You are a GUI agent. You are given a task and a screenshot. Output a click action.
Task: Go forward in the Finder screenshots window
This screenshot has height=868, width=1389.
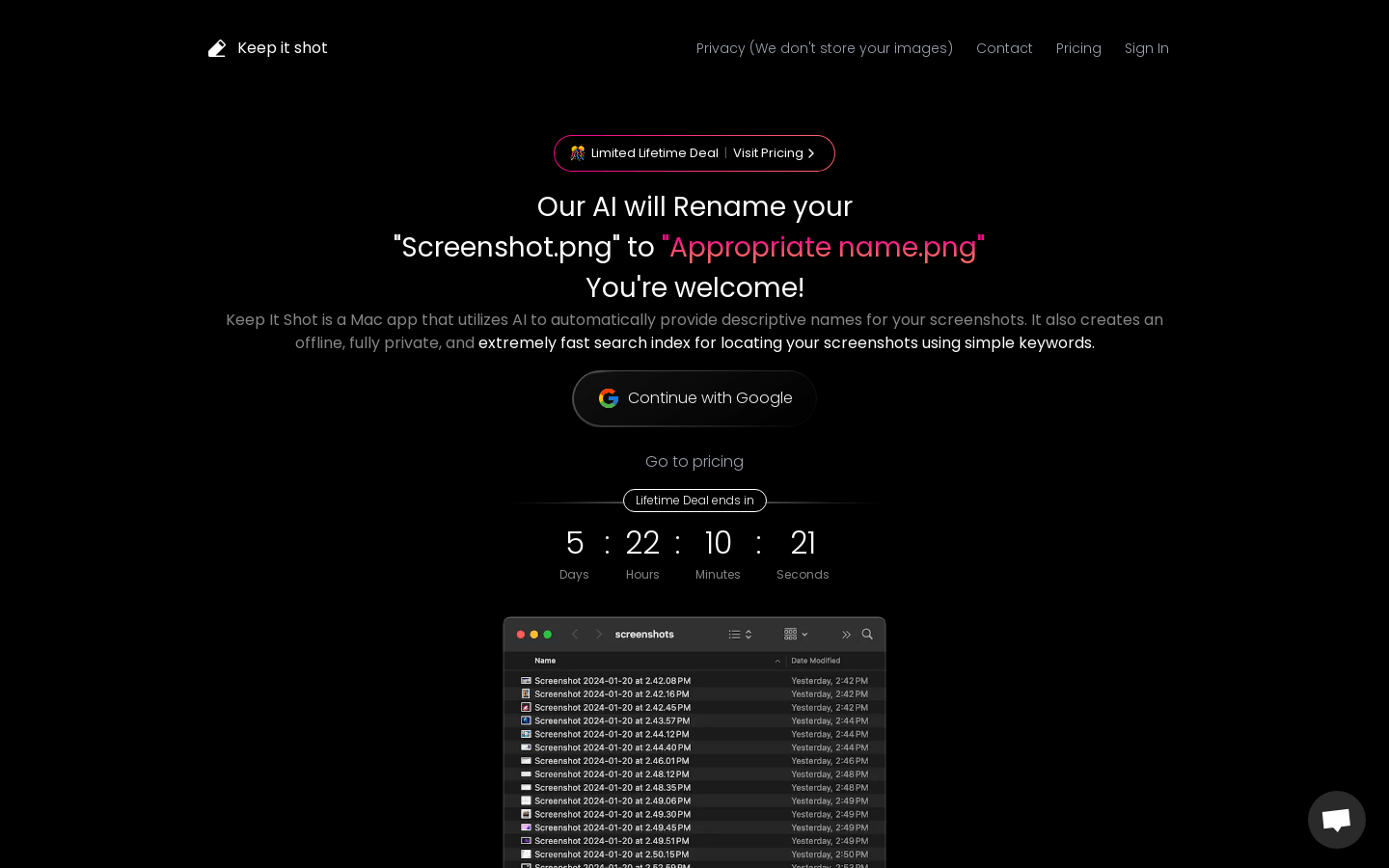coord(599,635)
